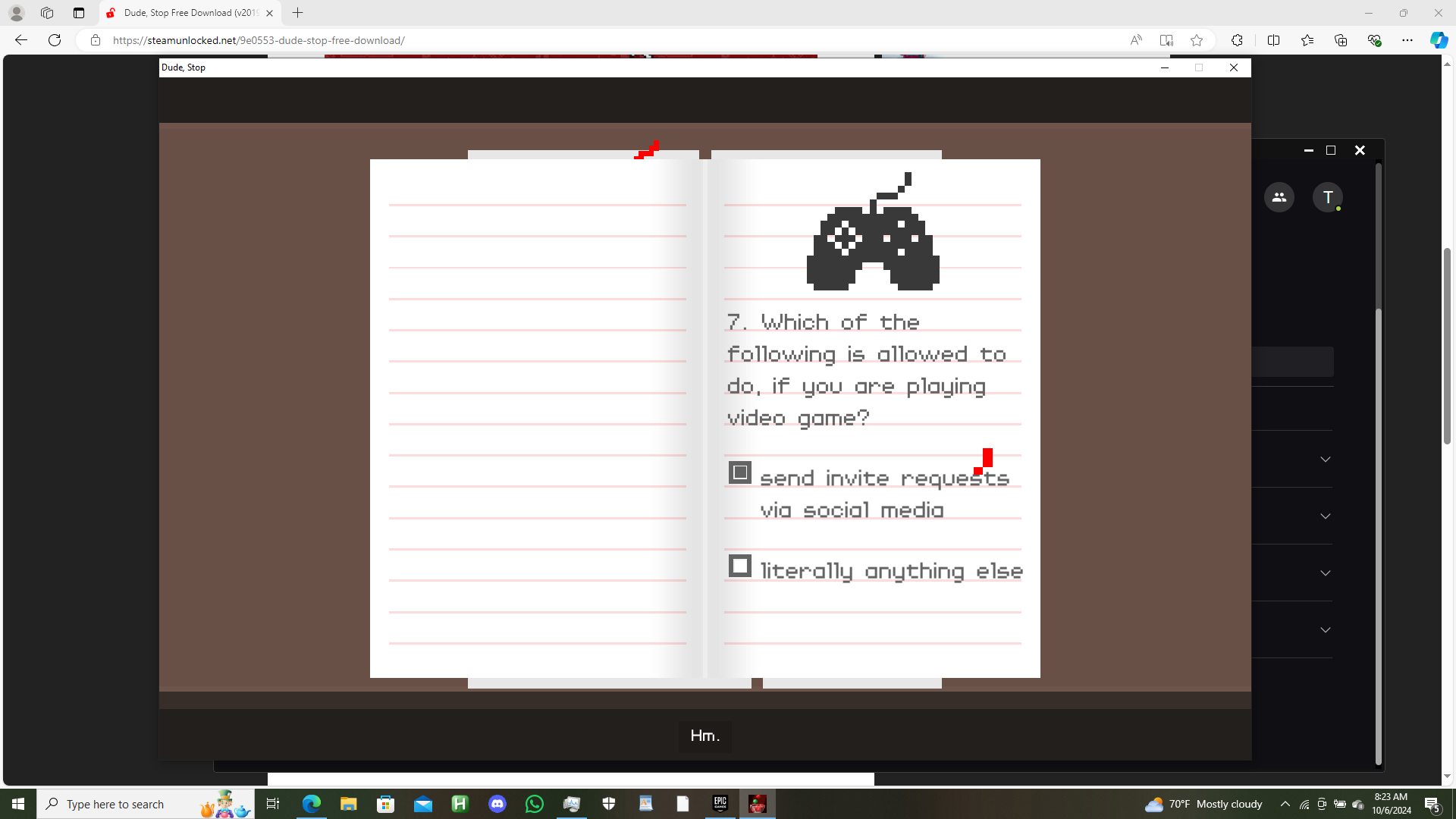The image size is (1456, 819).
Task: Open Discord from the taskbar
Action: 497,804
